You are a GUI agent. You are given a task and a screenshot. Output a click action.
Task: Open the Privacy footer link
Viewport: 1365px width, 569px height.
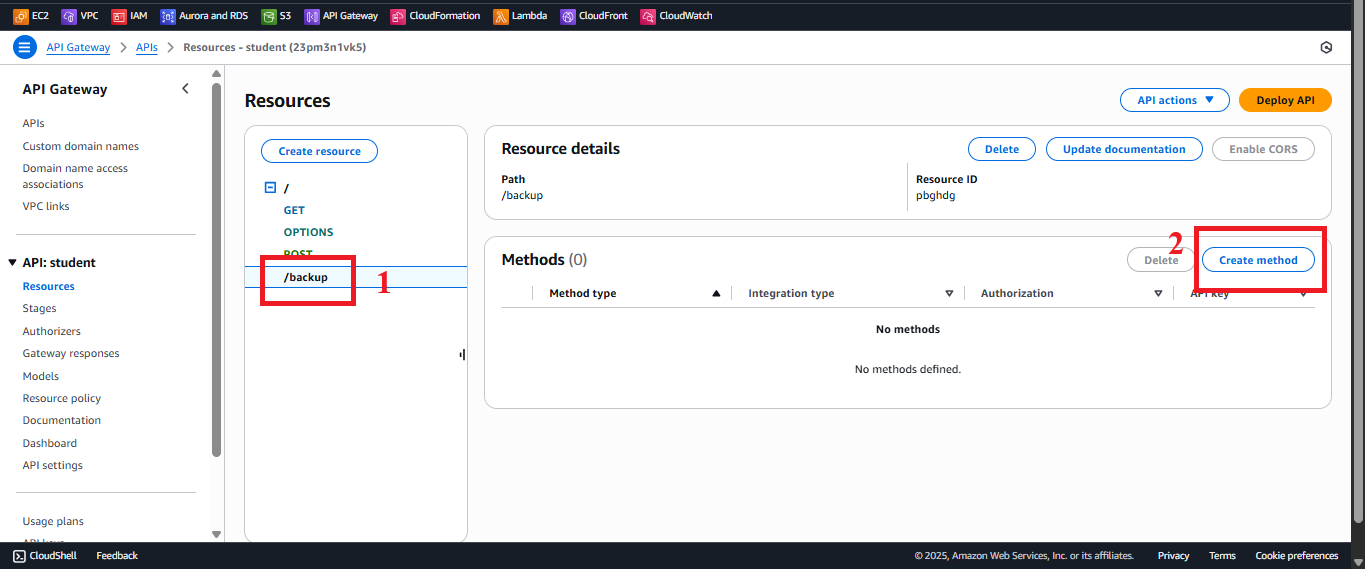click(x=1173, y=556)
